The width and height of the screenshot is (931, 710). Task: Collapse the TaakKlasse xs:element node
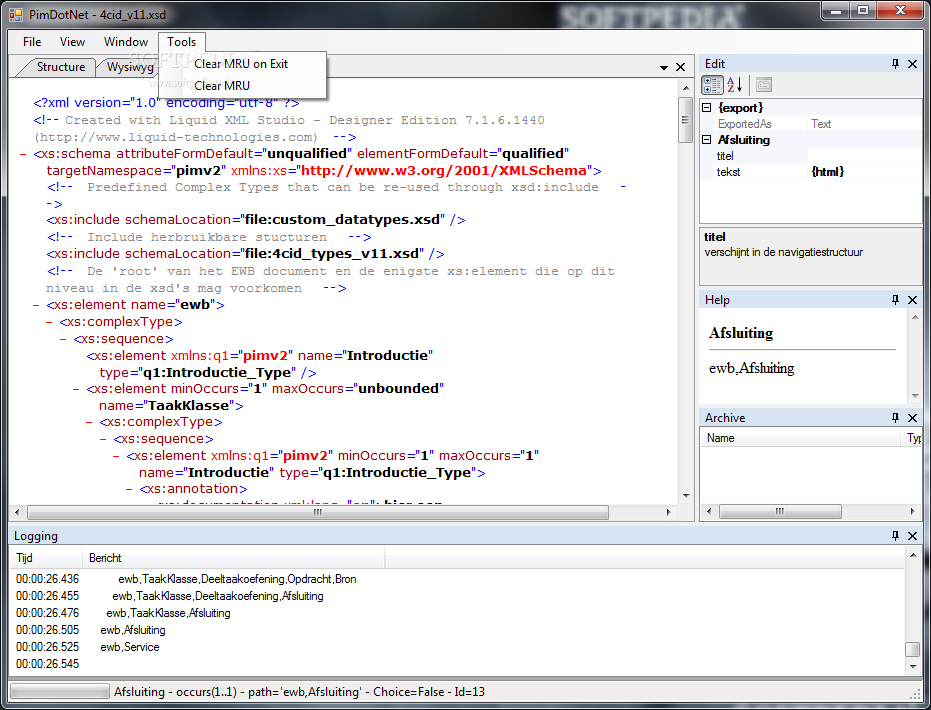pos(76,389)
